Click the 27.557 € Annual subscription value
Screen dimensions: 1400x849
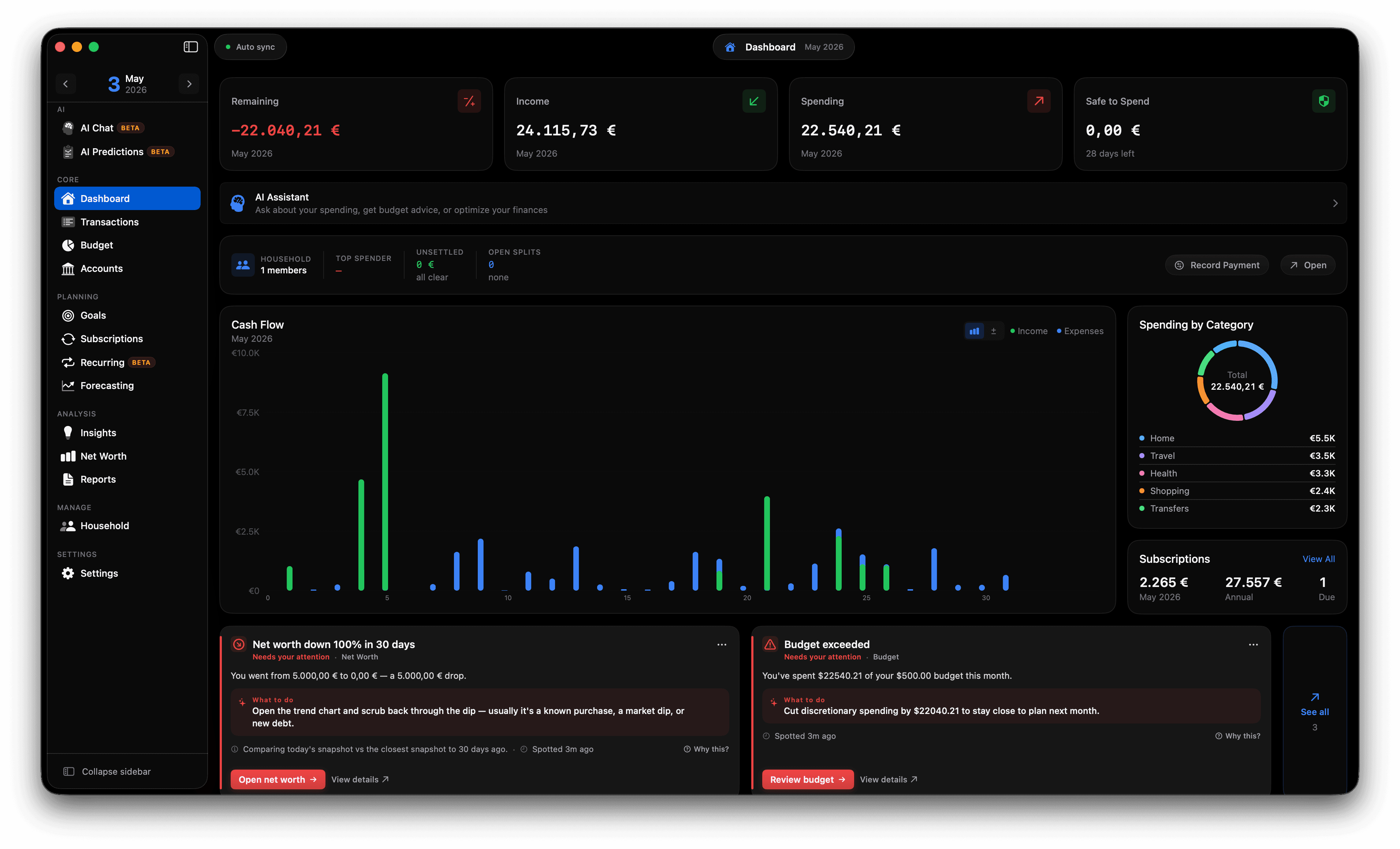(x=1254, y=582)
